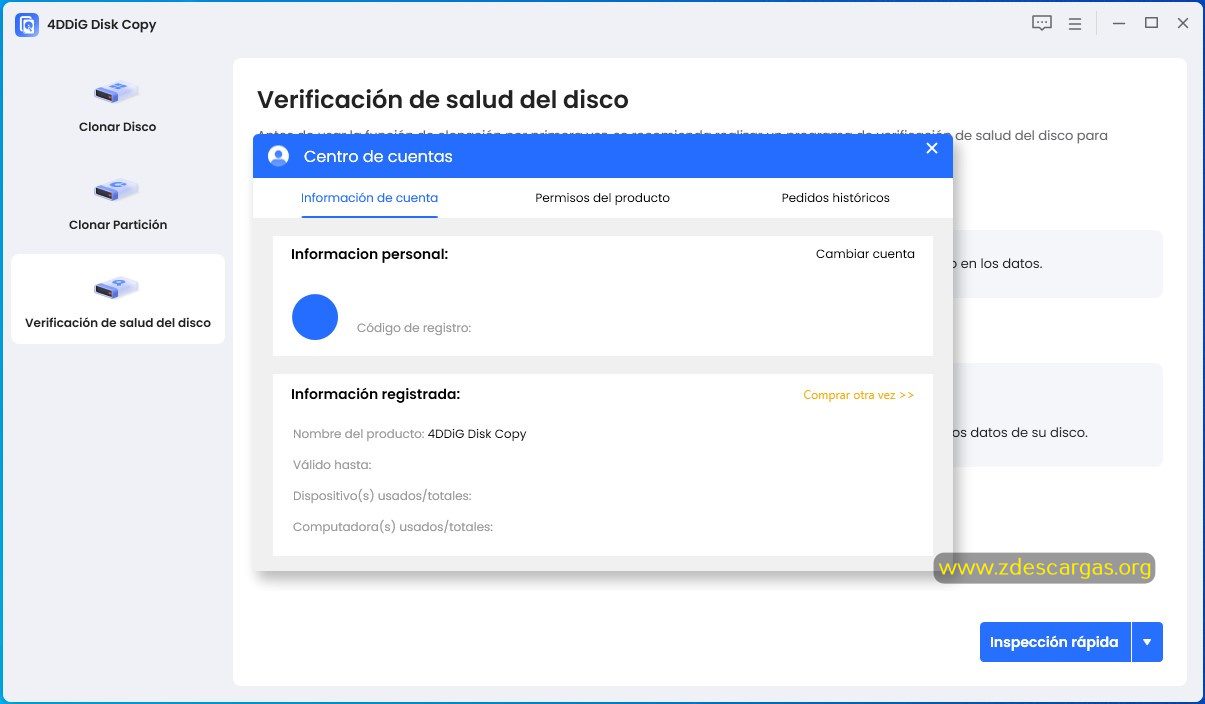This screenshot has width=1205, height=704.
Task: Click the Información registrada heading
Action: (375, 394)
